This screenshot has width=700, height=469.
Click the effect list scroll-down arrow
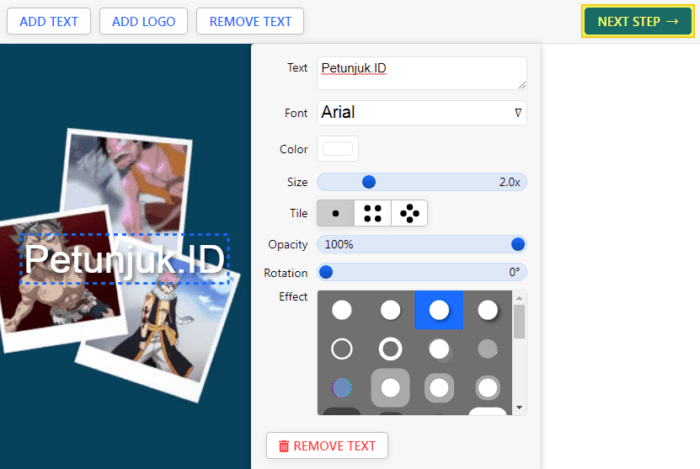(x=519, y=407)
